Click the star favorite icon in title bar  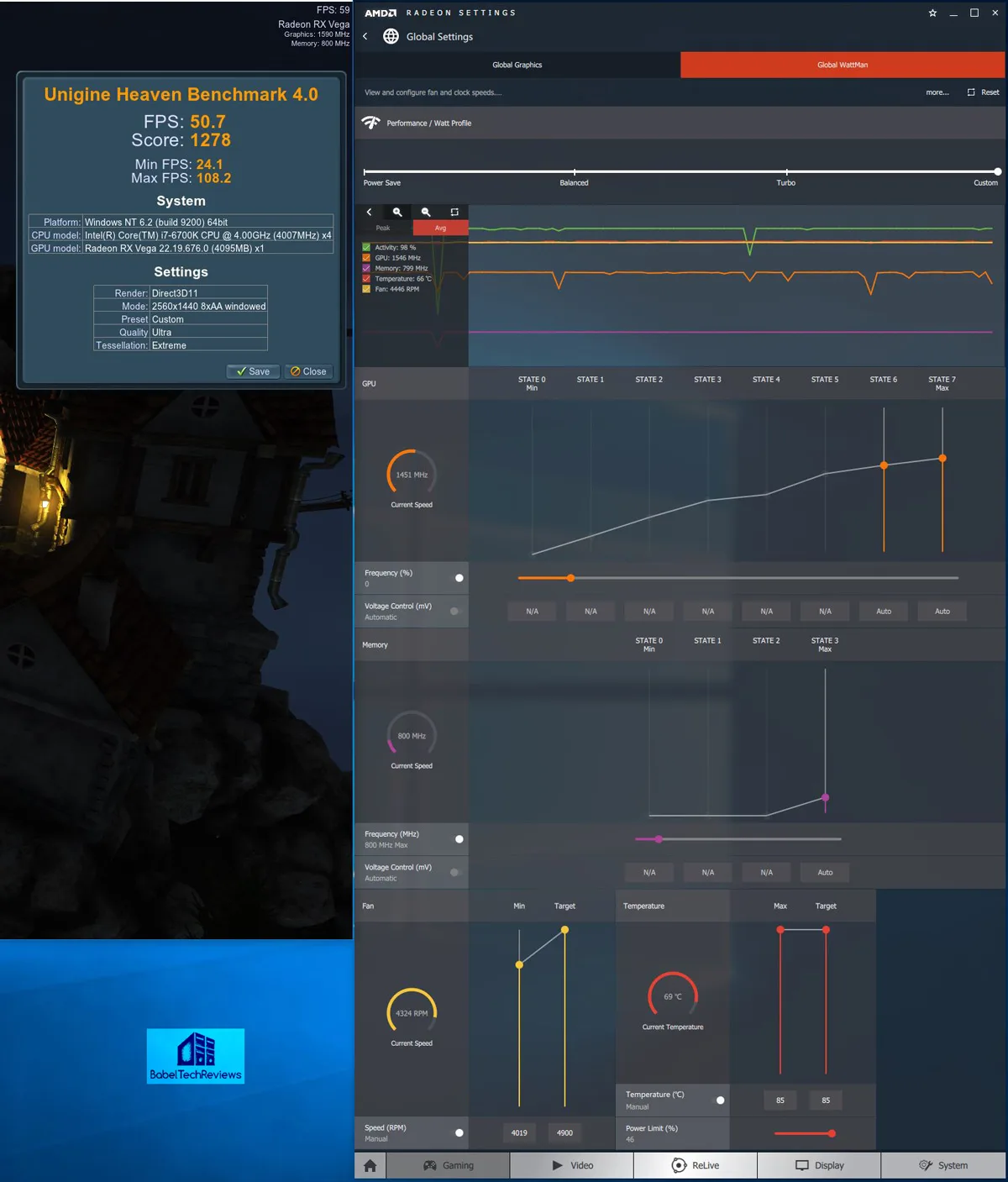tap(932, 13)
